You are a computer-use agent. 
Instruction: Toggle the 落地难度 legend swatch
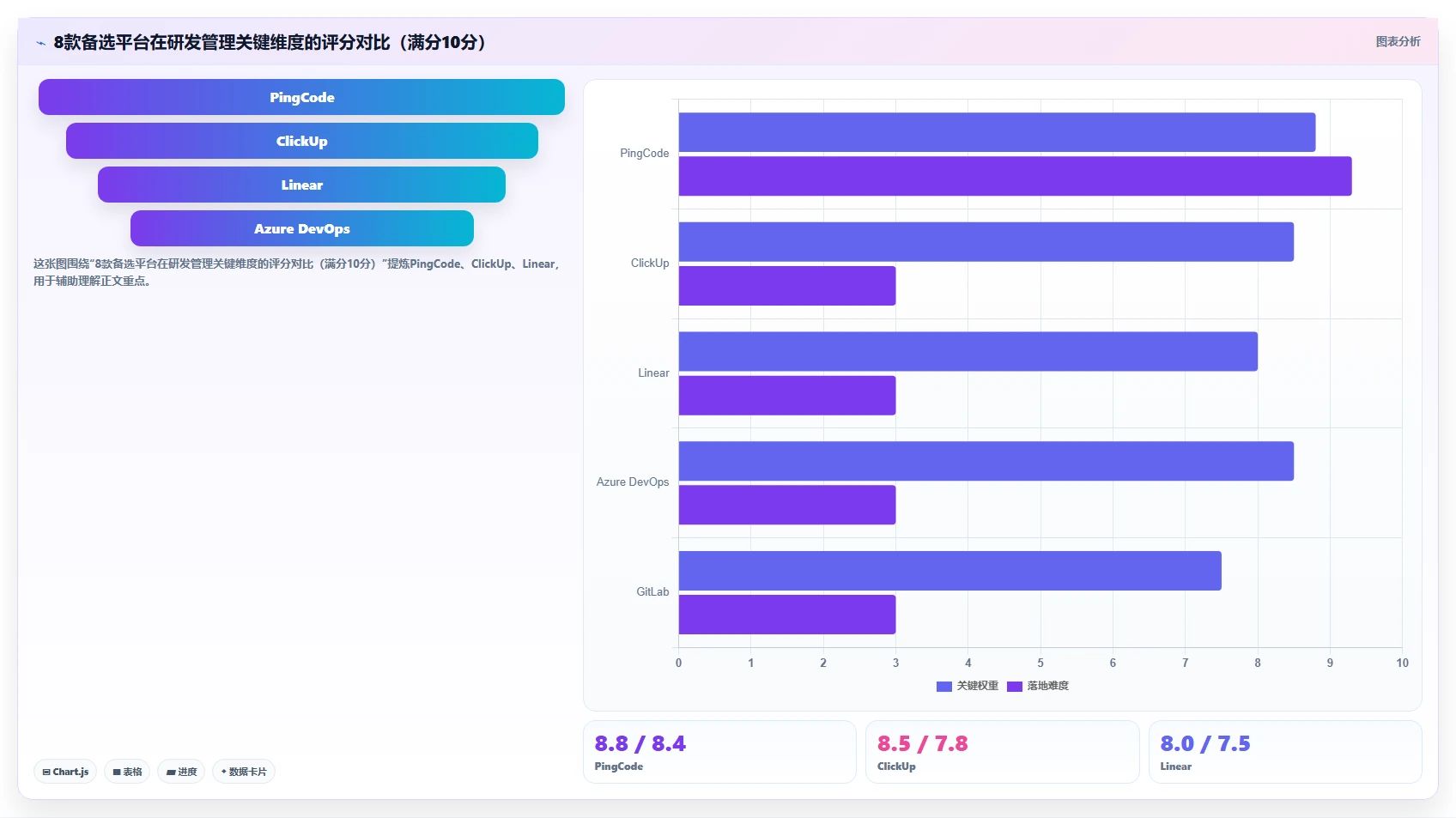pos(1015,686)
